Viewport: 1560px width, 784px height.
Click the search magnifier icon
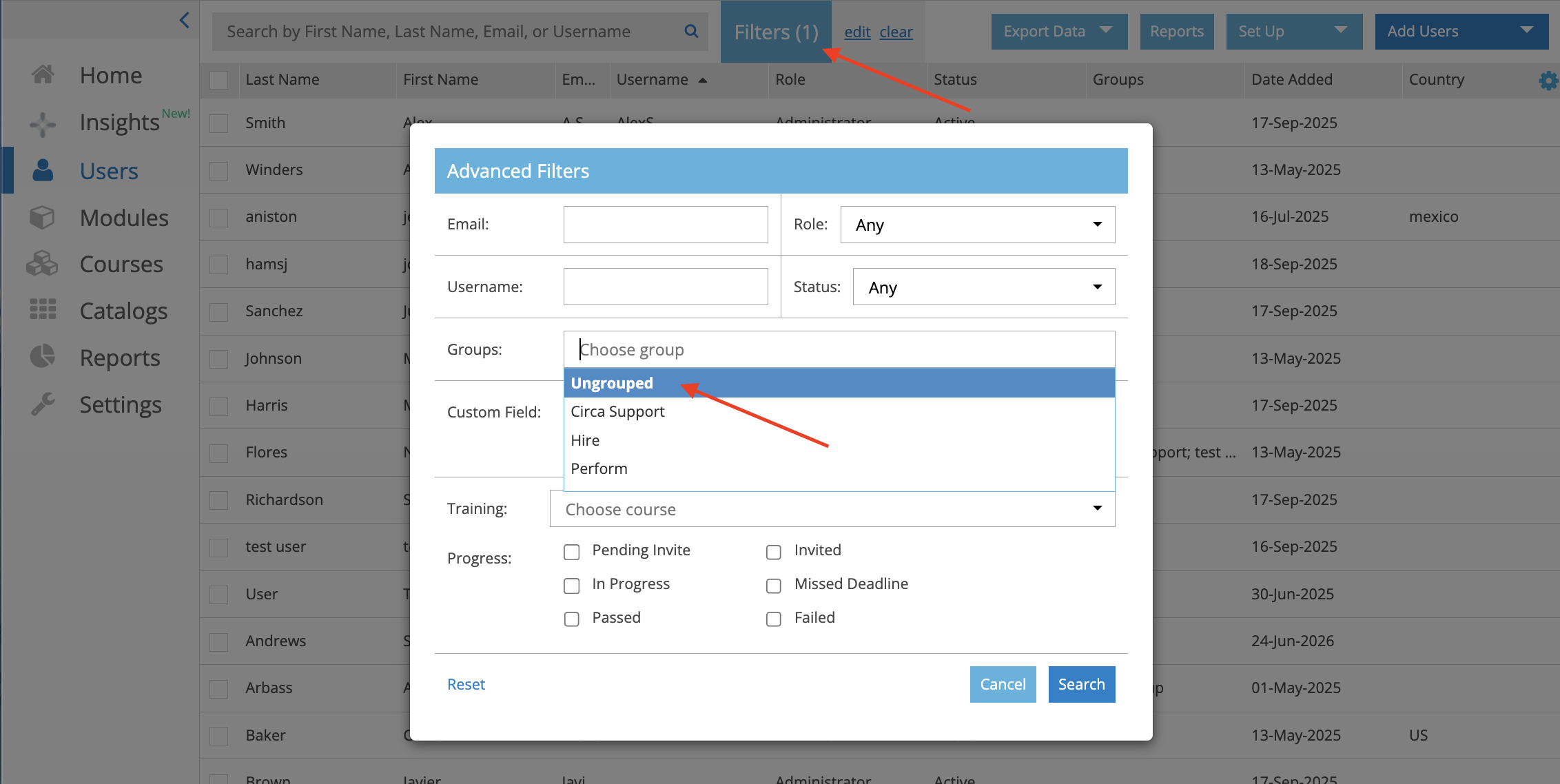[691, 32]
